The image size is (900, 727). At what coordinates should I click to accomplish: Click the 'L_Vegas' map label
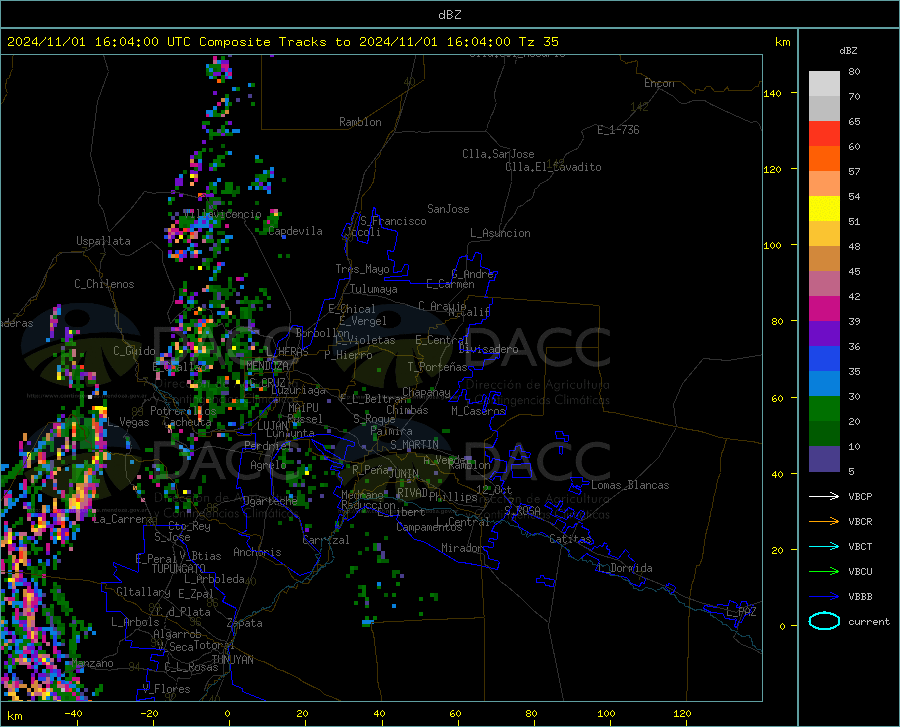[128, 422]
